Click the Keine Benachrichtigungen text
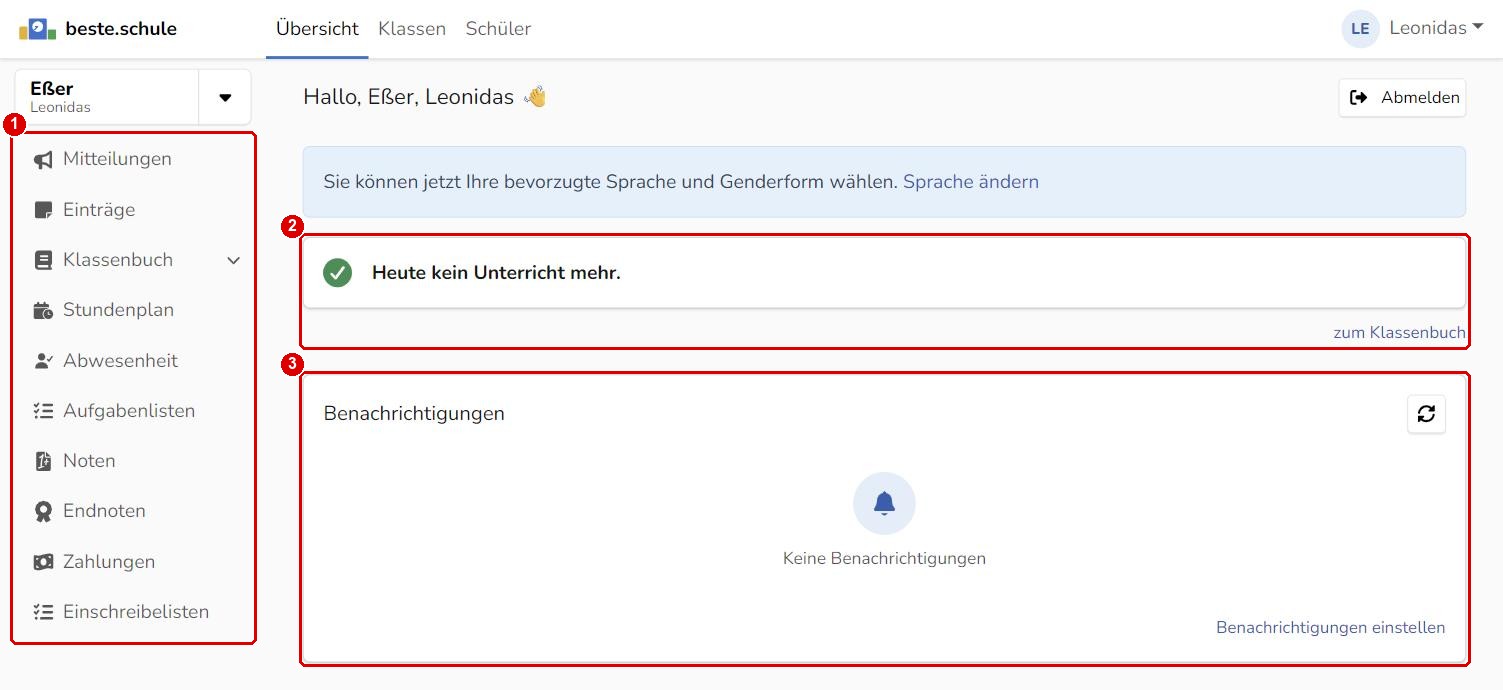The height and width of the screenshot is (690, 1503). click(x=884, y=559)
